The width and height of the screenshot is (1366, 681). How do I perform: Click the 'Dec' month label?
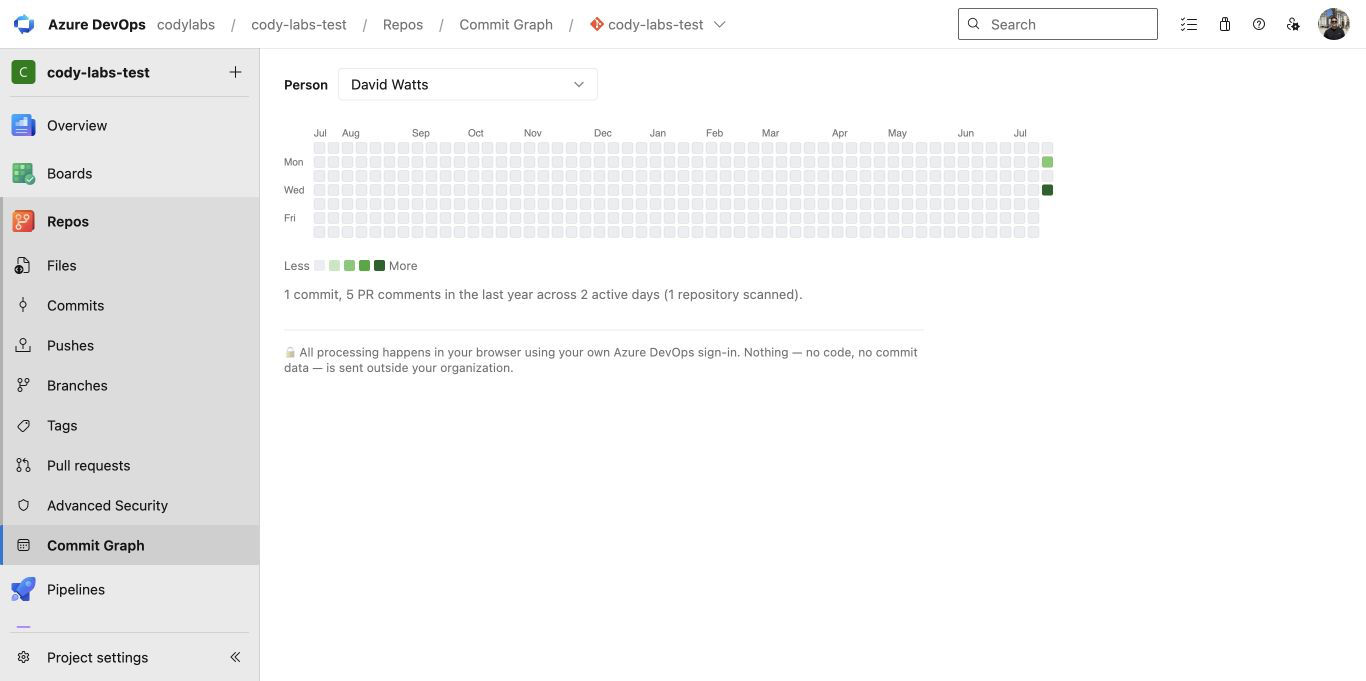click(x=602, y=133)
